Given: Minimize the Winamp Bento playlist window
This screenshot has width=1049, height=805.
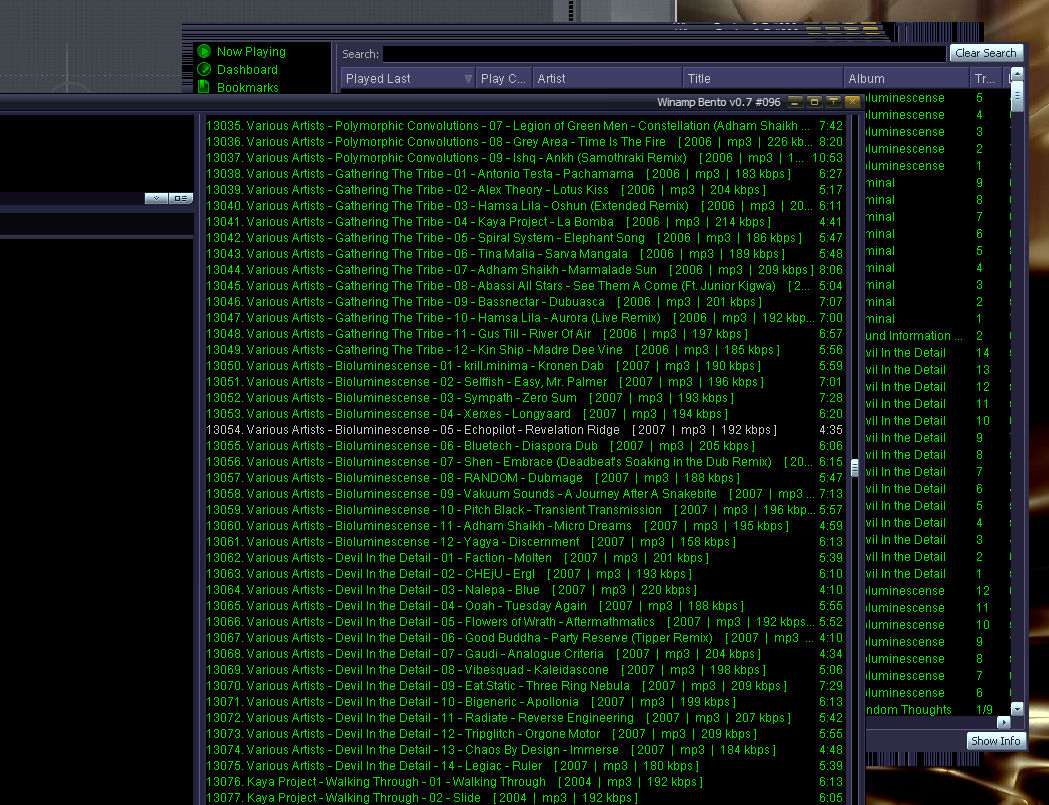Looking at the screenshot, I should 795,102.
